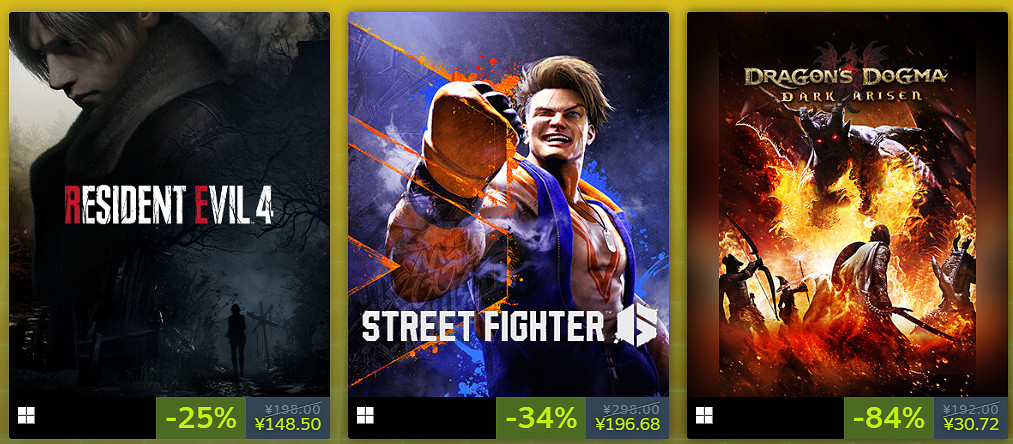Click the -84% discount badge

point(888,418)
